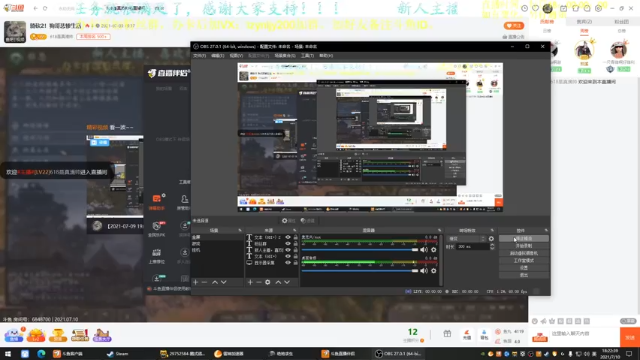640x360 pixels.
Task: Open 工具(T) menu in OBS
Action: click(307, 56)
